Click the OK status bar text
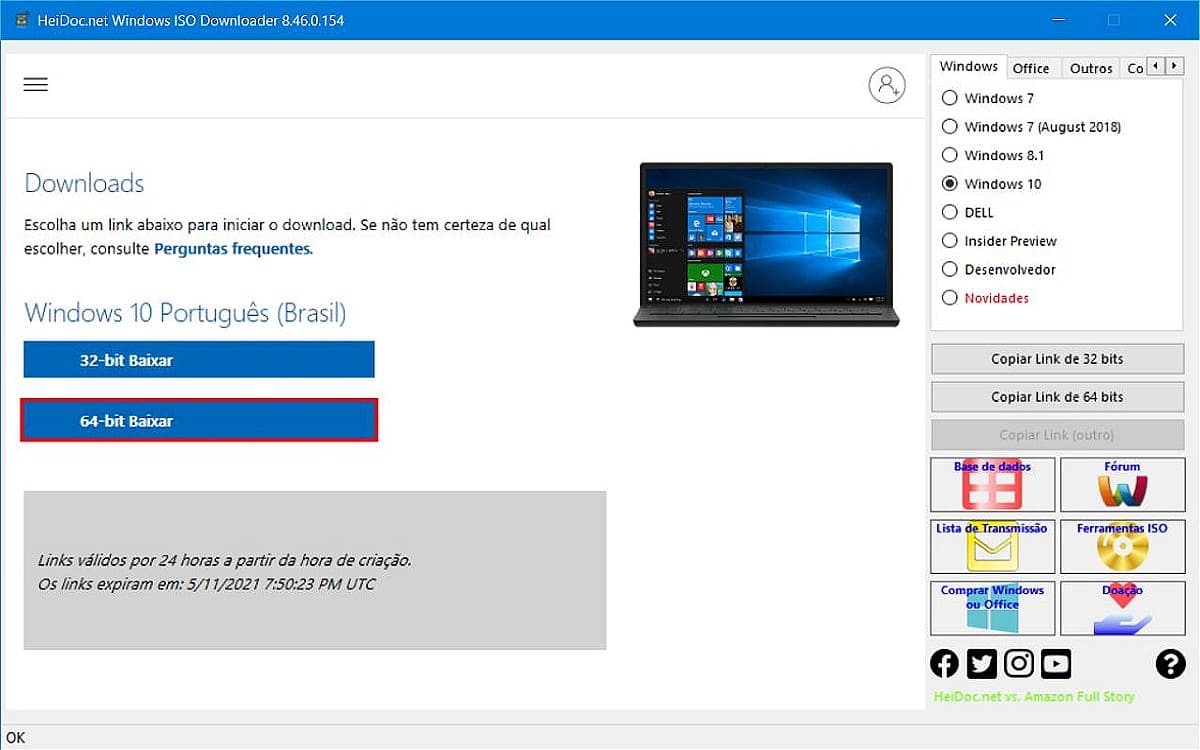 pos(16,738)
